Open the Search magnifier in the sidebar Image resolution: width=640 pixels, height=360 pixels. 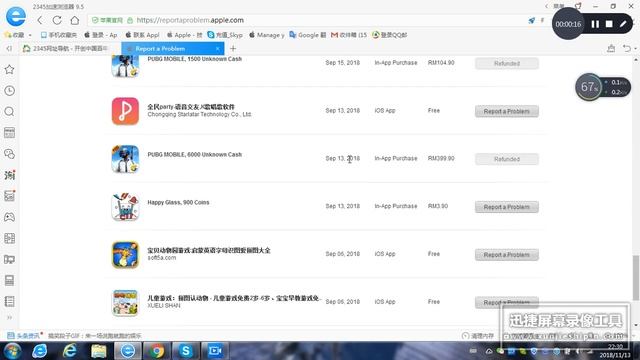[9, 111]
